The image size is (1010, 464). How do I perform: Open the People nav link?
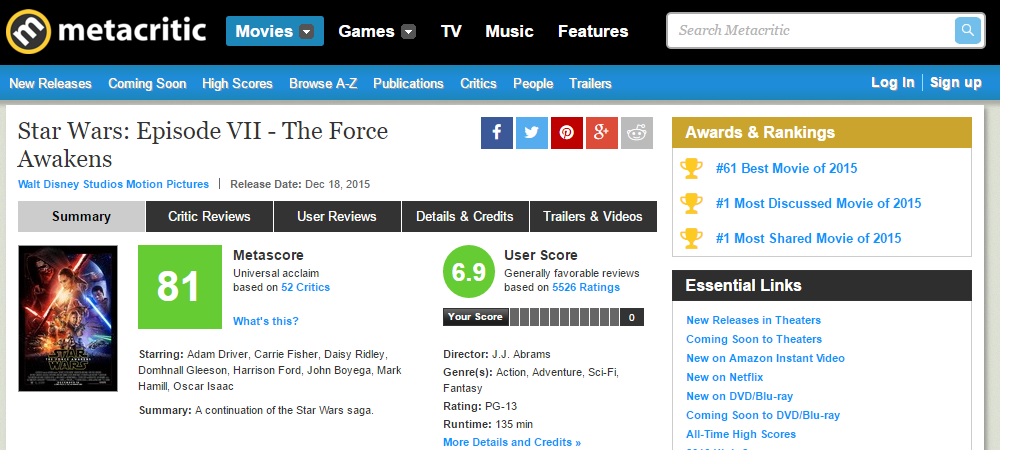[x=533, y=83]
